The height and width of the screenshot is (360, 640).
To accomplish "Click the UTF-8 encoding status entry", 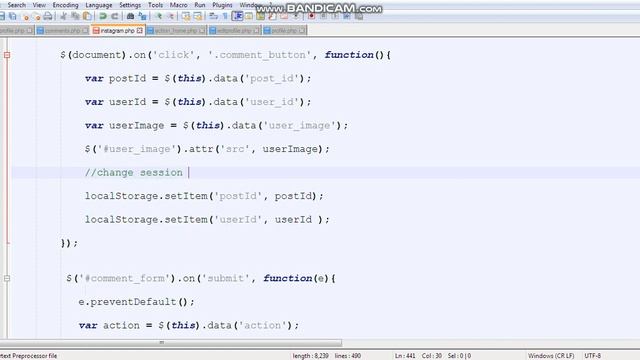I will (x=593, y=356).
